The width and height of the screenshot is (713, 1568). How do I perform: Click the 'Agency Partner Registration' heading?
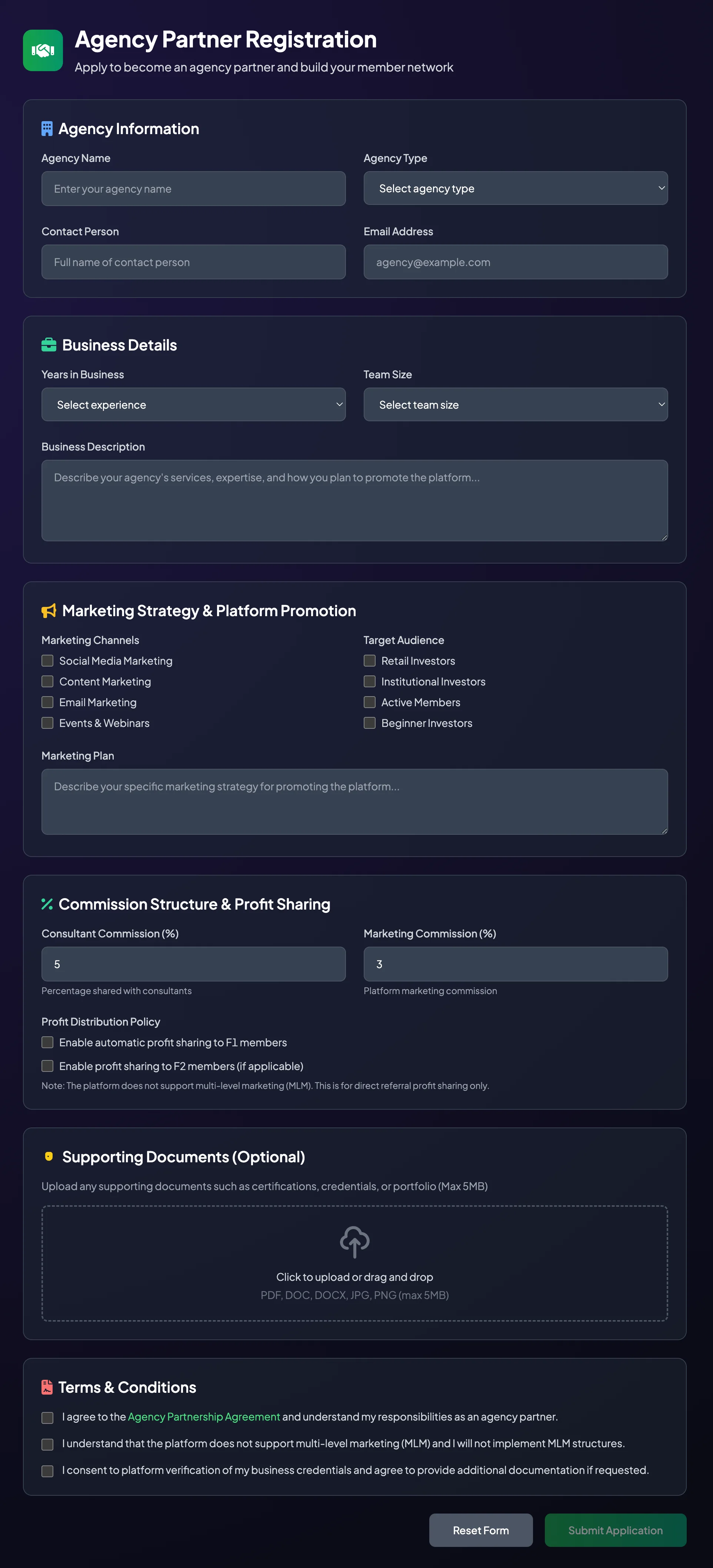[x=226, y=40]
